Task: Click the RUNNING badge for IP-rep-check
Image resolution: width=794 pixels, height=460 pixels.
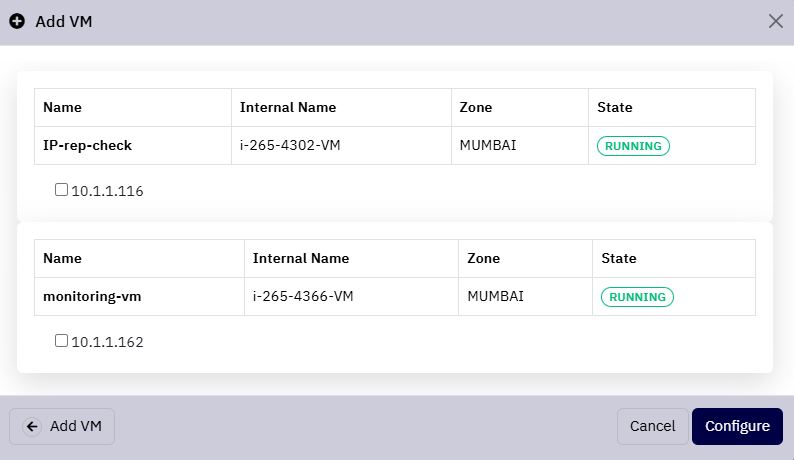Action: click(633, 146)
